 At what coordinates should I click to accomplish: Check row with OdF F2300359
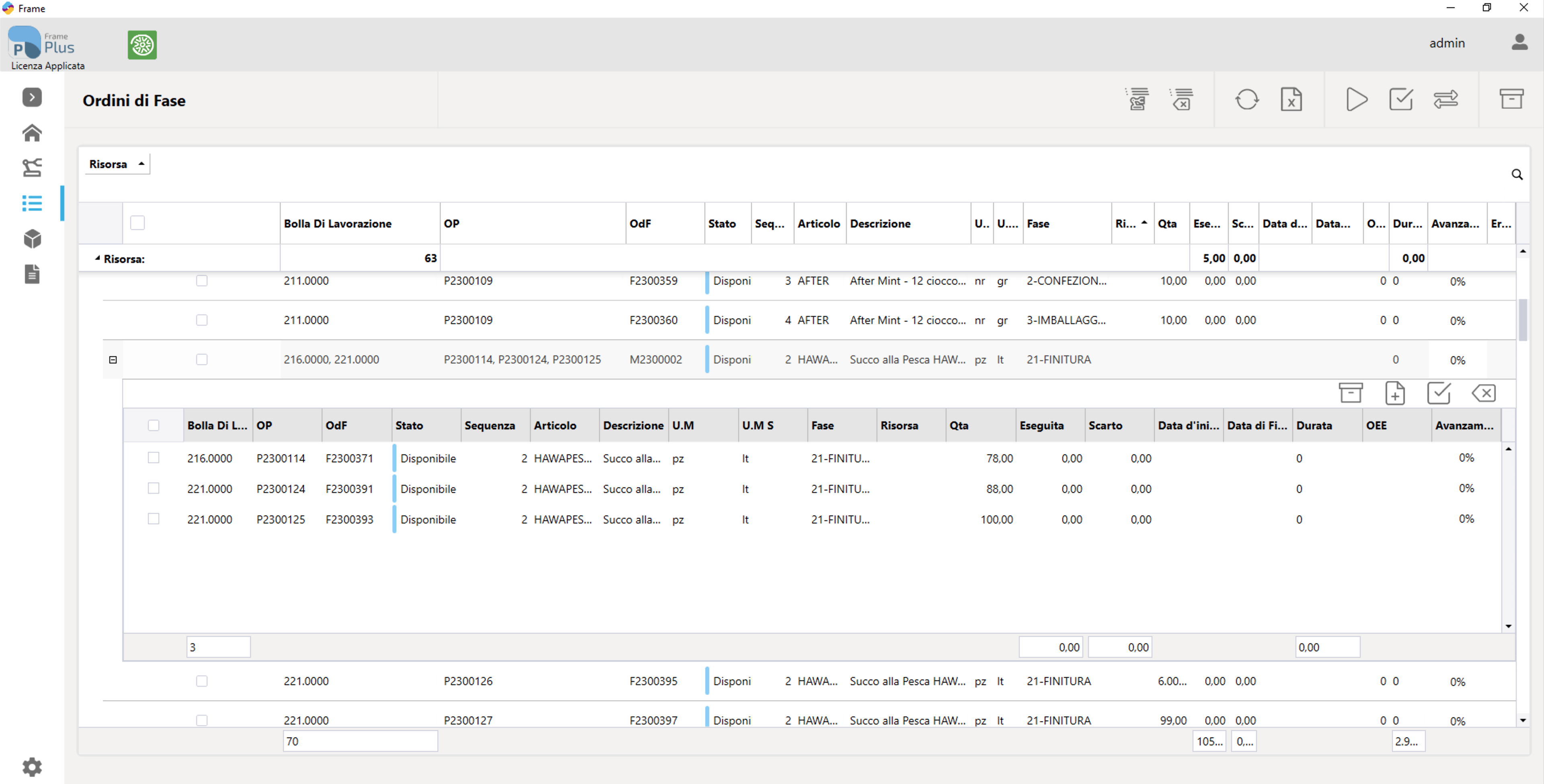201,281
